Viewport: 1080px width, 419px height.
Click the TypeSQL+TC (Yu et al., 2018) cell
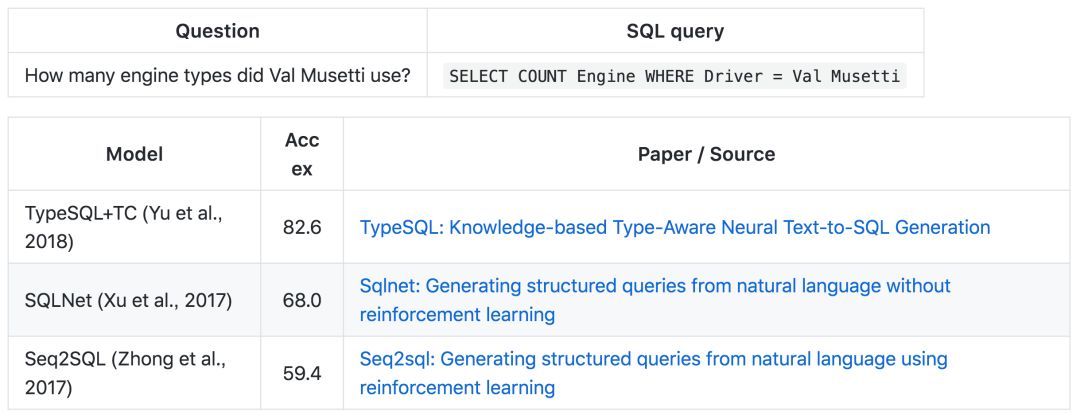click(x=134, y=227)
